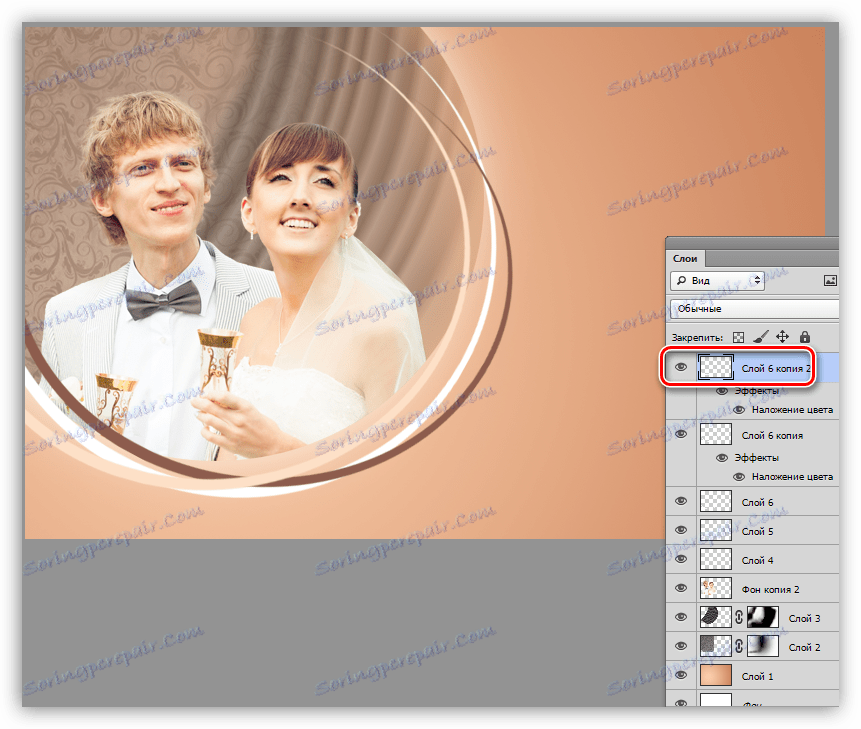Viewport: 861px width, 729px height.
Task: Select the Слой 2 layer name
Action: click(x=804, y=648)
